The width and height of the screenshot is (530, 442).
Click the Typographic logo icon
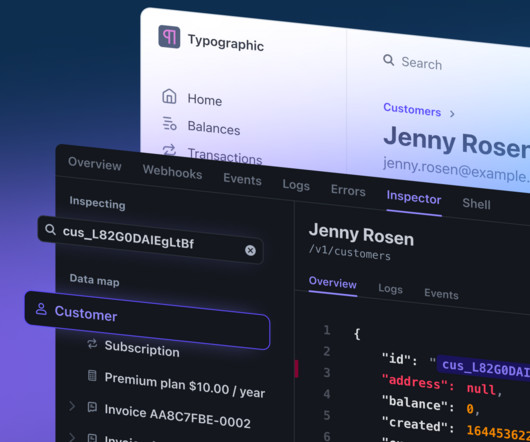169,36
